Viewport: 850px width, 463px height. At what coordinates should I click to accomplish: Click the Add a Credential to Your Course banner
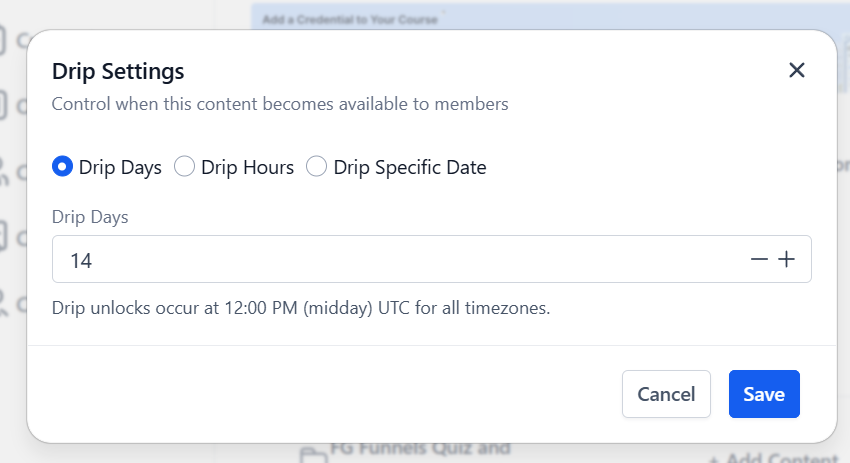coord(350,20)
